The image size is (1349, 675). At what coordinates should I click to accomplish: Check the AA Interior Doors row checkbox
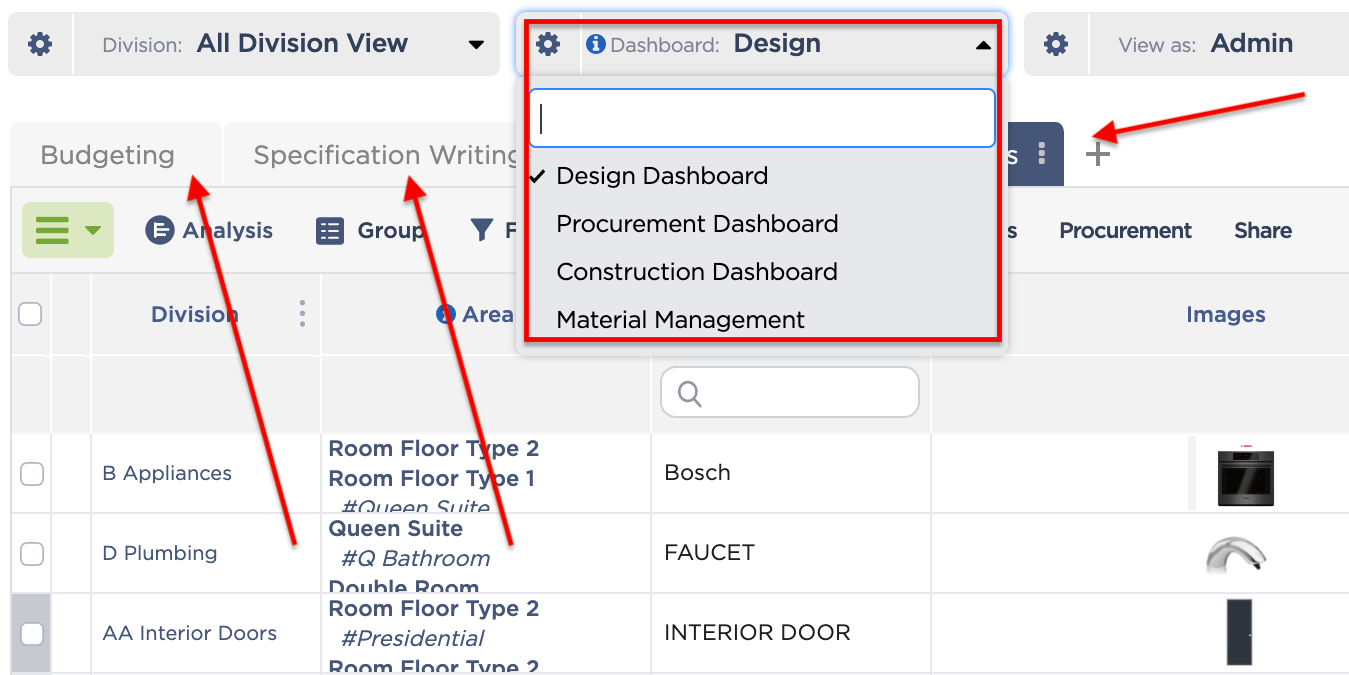pos(32,633)
